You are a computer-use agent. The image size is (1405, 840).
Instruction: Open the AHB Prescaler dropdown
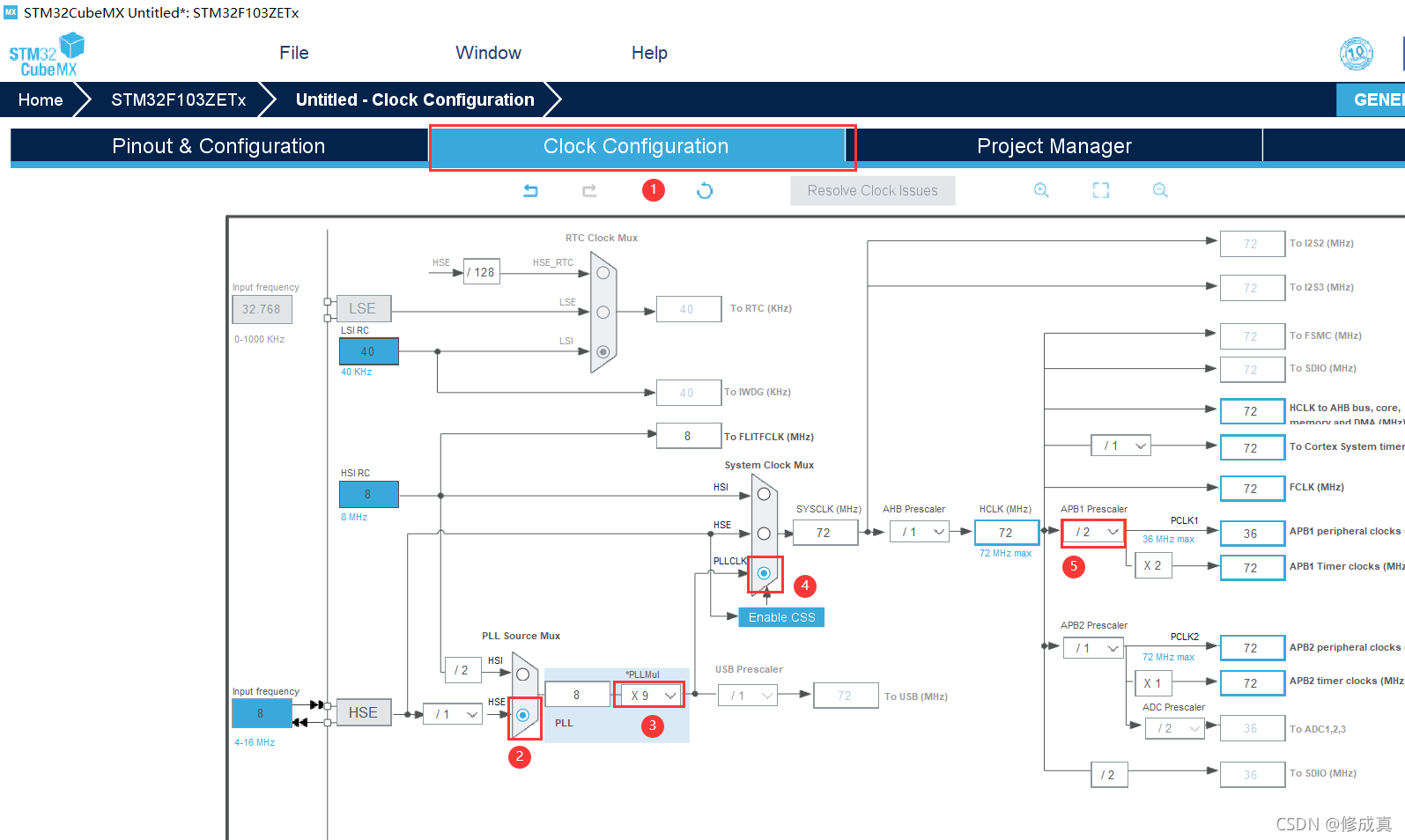tap(919, 532)
